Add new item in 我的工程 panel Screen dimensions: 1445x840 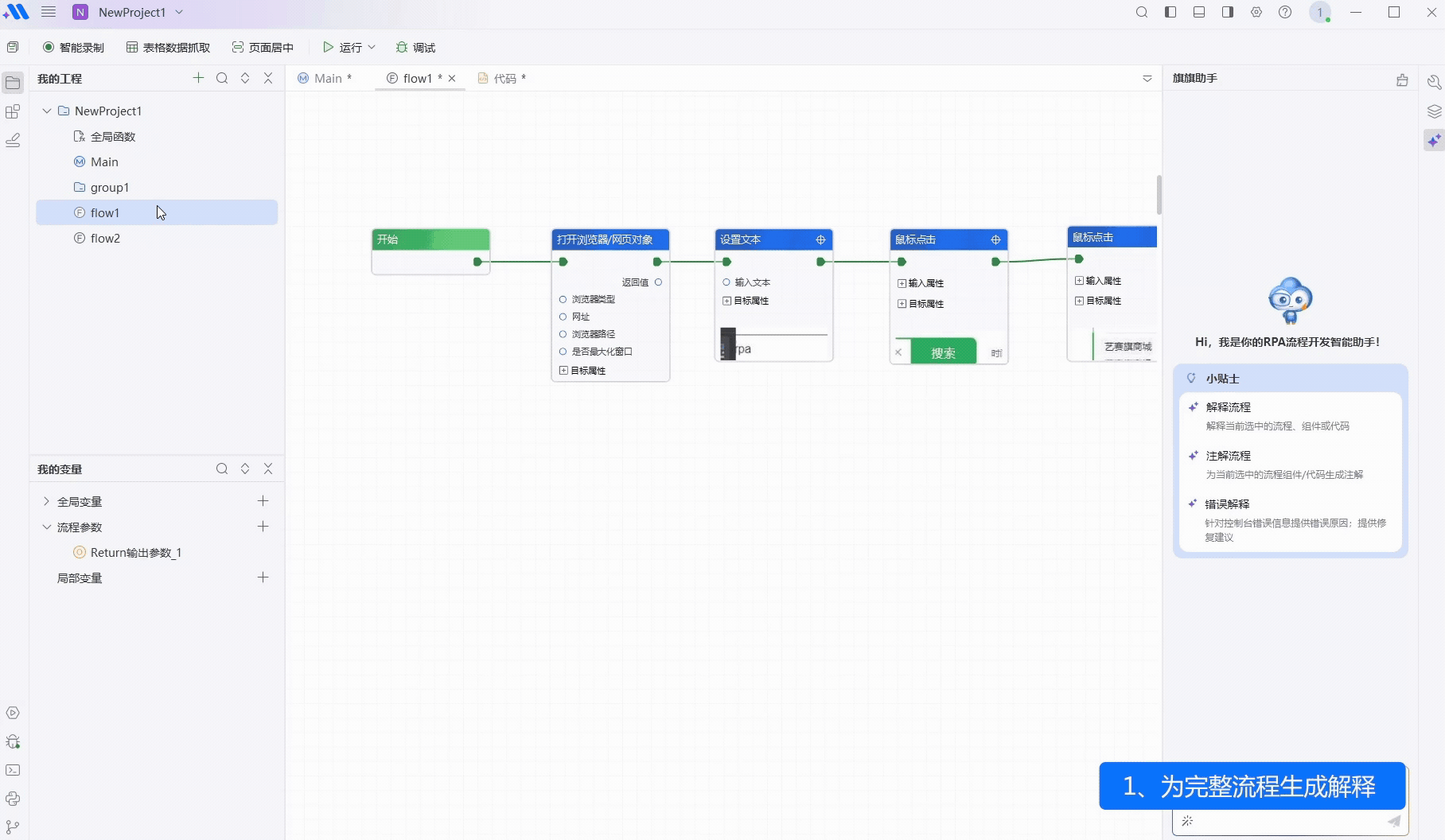pos(198,78)
